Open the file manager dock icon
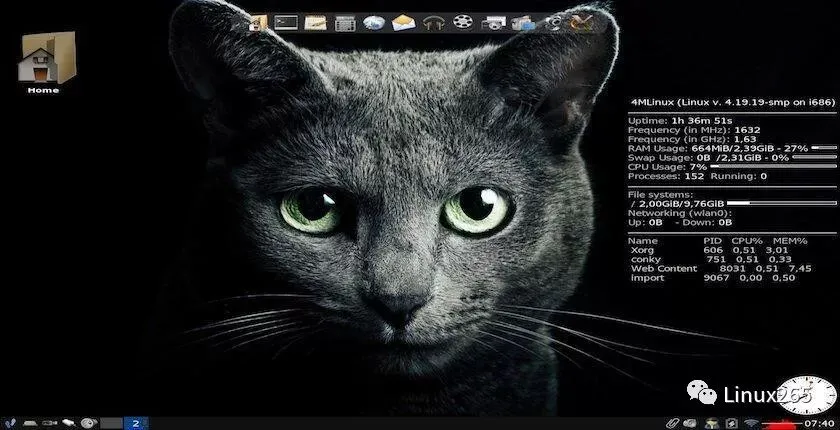The height and width of the screenshot is (430, 840). click(258, 22)
